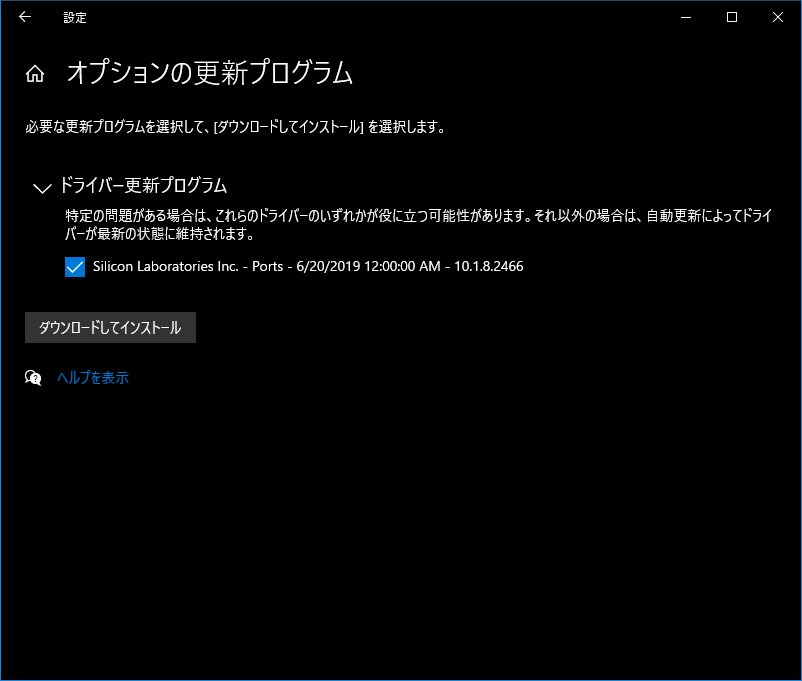Image resolution: width=802 pixels, height=681 pixels.
Task: Minimize the Settings window
Action: [x=685, y=17]
